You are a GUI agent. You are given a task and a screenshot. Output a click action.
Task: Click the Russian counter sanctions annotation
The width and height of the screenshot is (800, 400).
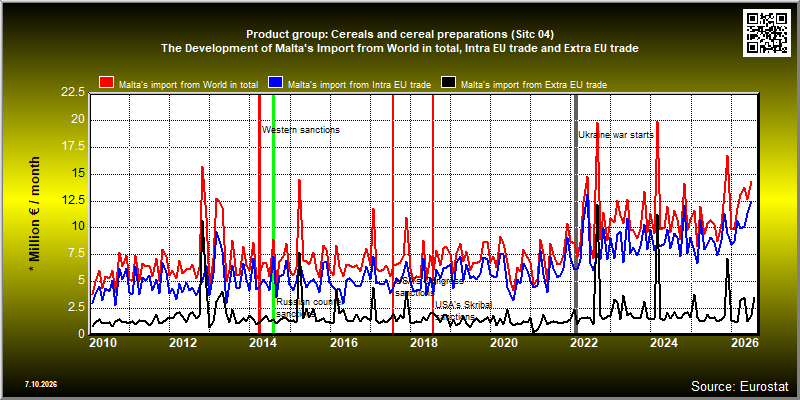(308, 308)
